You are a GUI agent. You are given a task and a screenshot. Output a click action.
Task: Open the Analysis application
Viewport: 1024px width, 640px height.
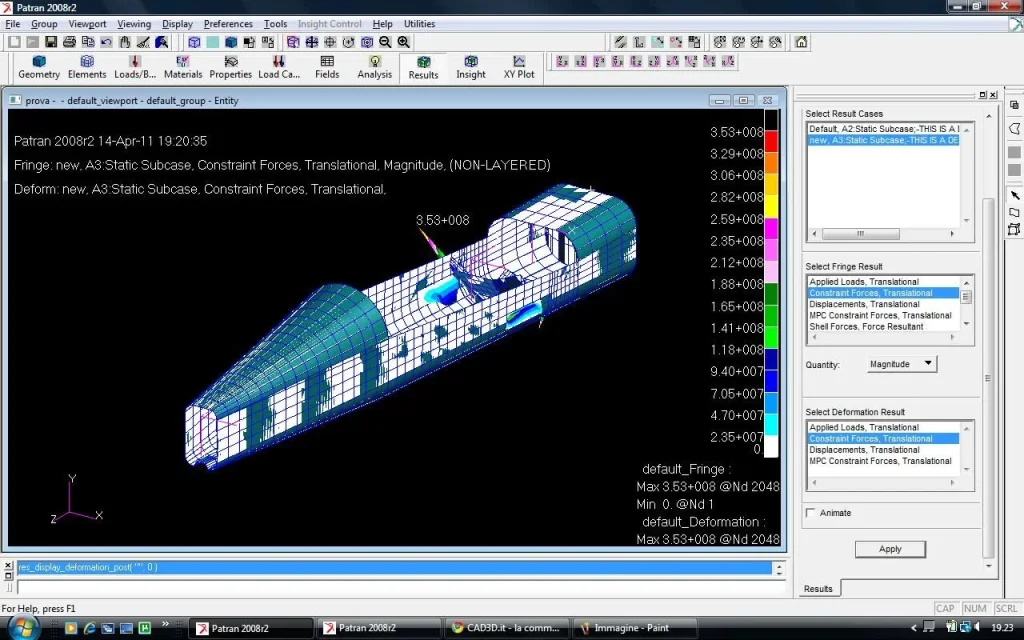[375, 67]
